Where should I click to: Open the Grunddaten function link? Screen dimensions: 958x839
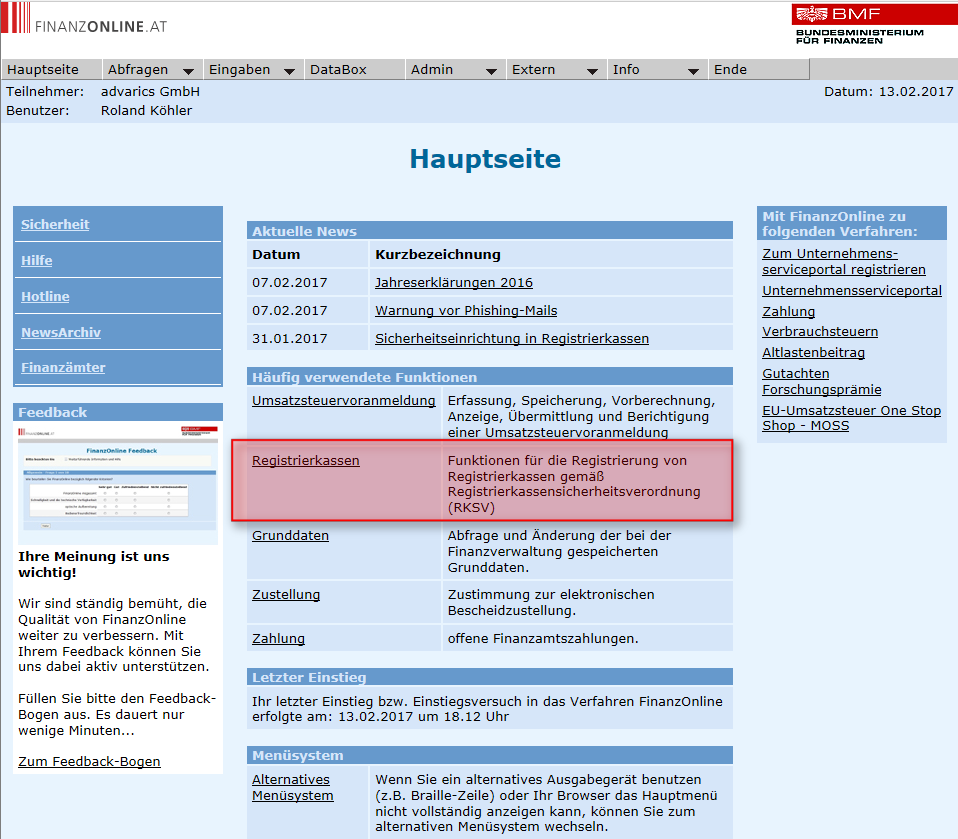(x=291, y=535)
